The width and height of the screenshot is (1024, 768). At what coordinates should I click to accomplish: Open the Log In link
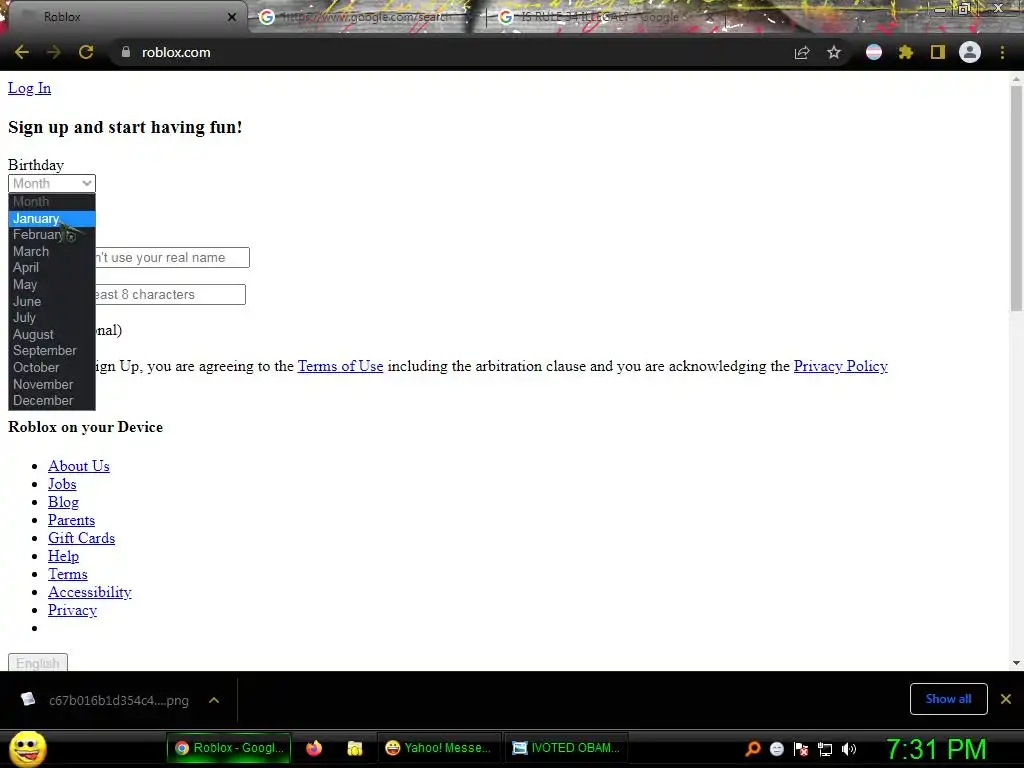pyautogui.click(x=29, y=88)
